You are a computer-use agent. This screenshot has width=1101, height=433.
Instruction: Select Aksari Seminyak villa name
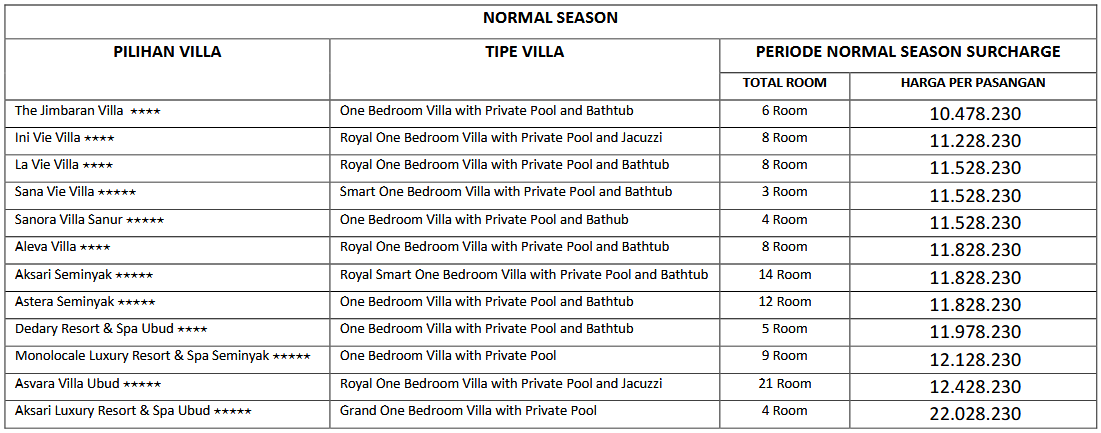pos(84,274)
